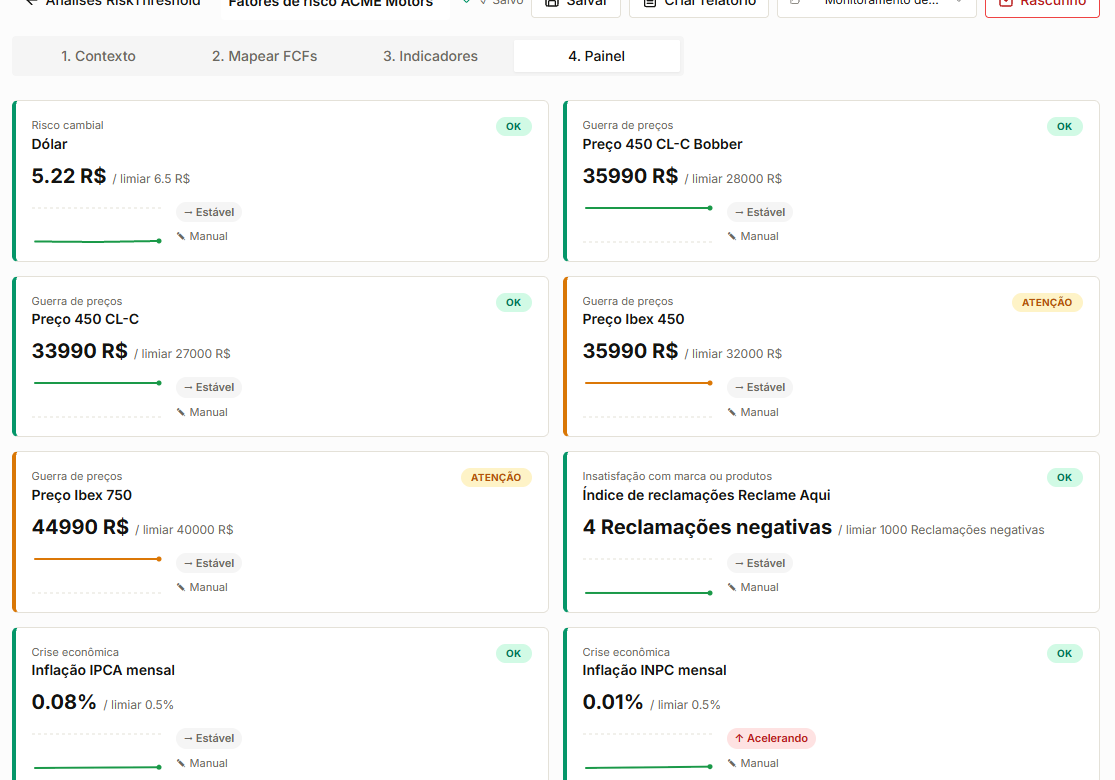Go back to Análises RiskThreshold

[112, 3]
